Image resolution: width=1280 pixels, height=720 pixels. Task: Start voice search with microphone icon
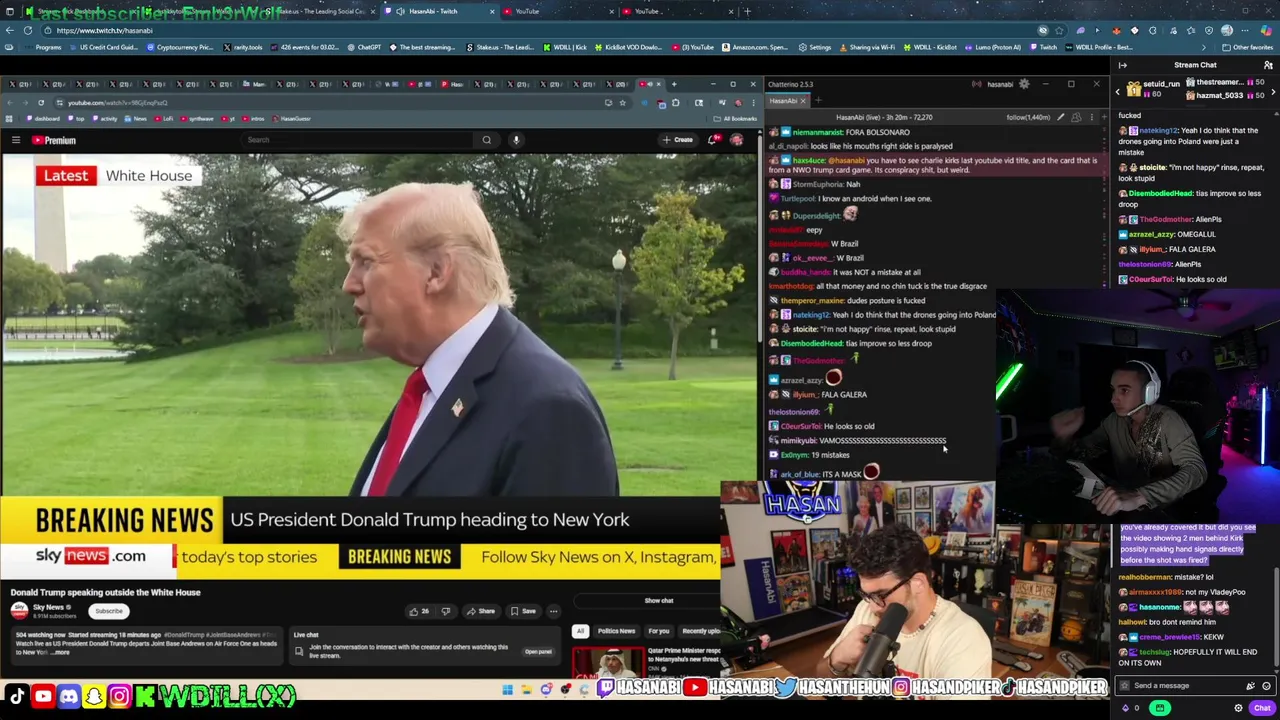tap(516, 140)
